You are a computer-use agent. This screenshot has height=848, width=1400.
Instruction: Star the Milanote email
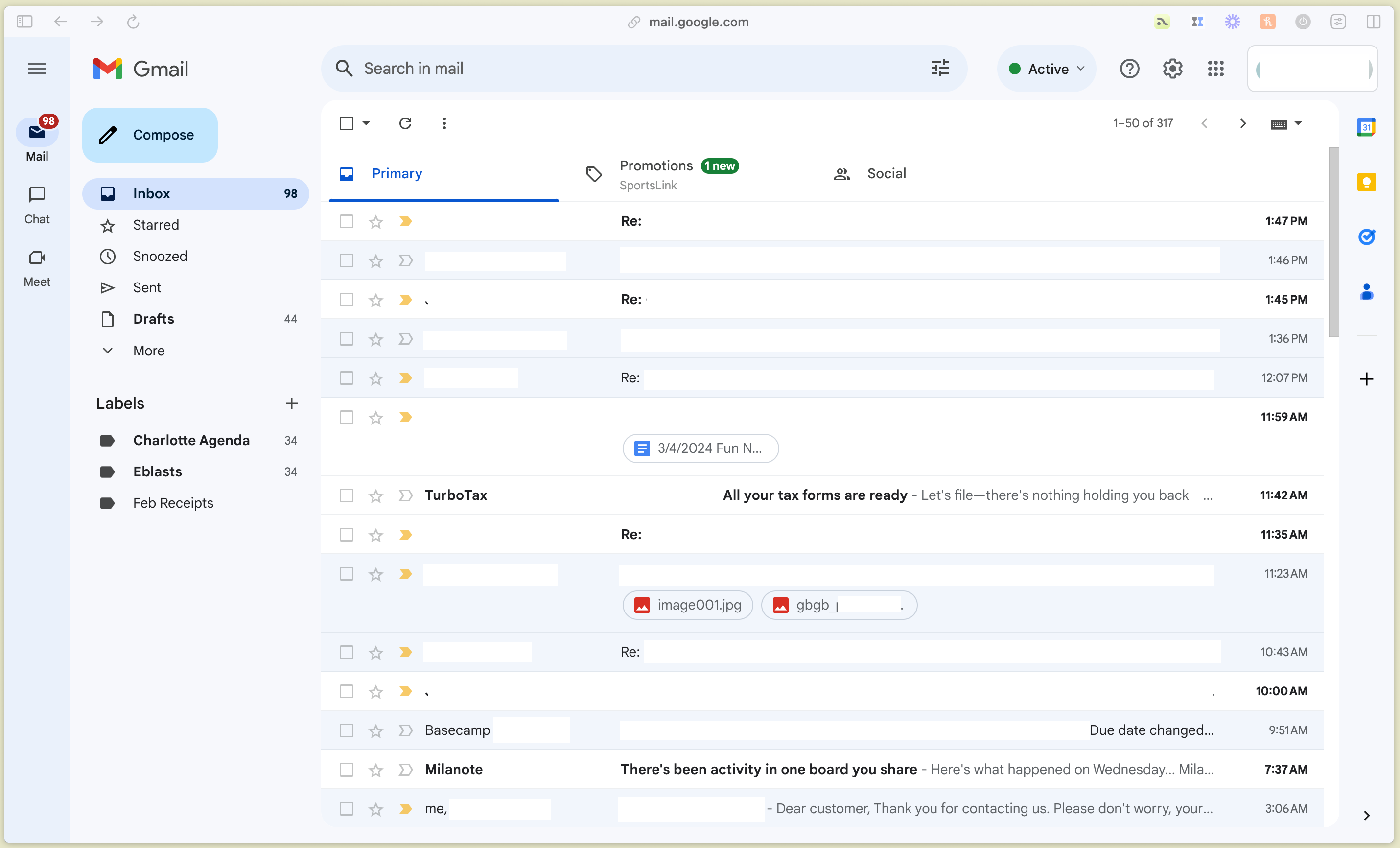click(x=375, y=770)
